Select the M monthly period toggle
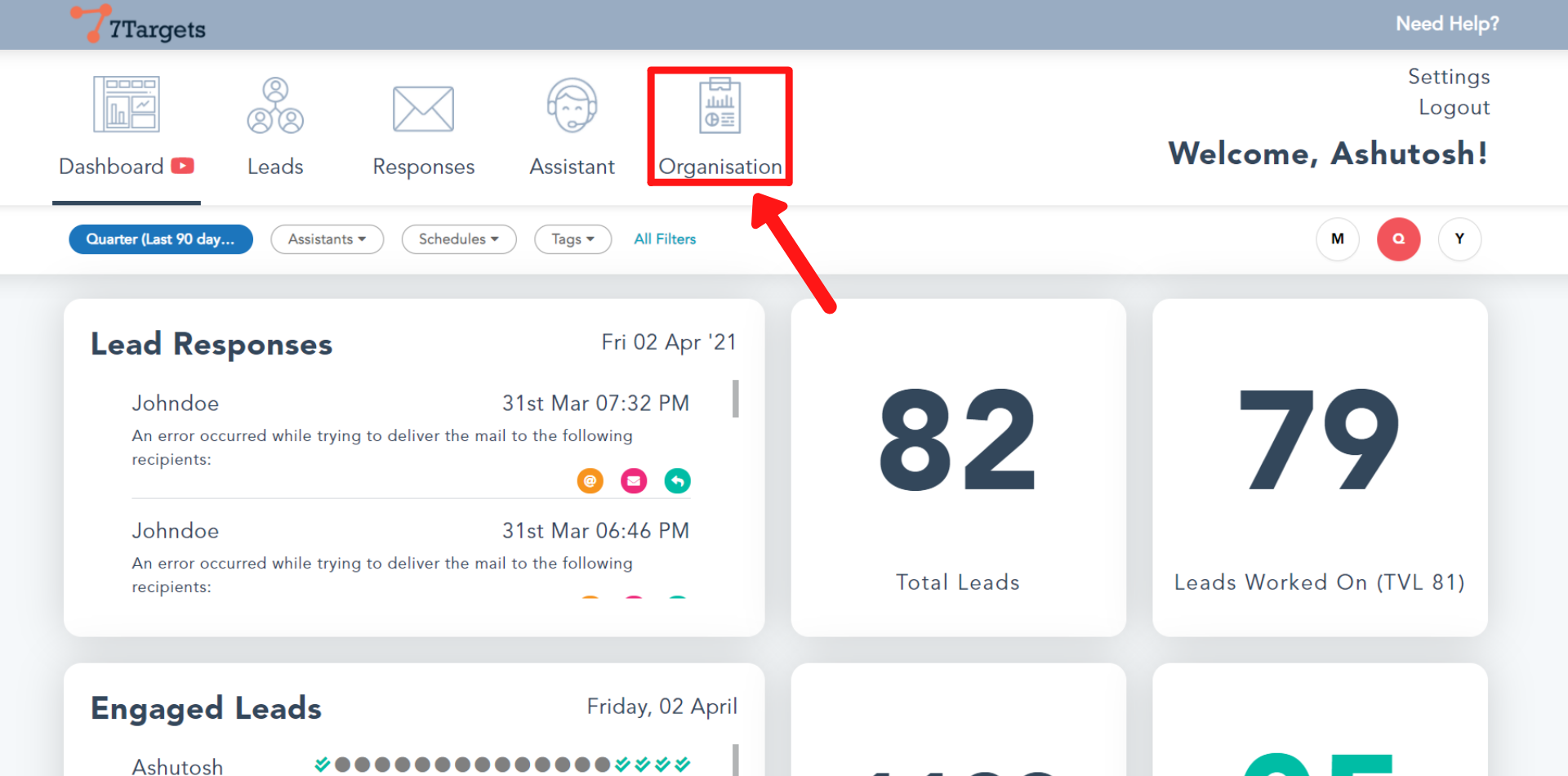This screenshot has width=1568, height=776. [1338, 239]
